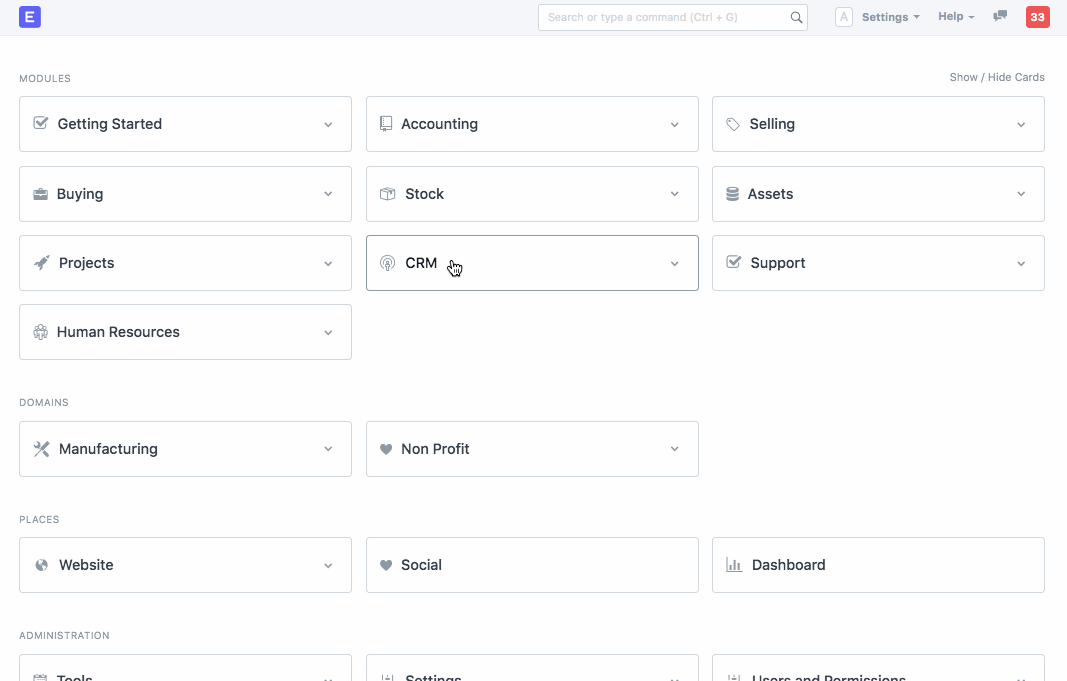Screen dimensions: 1067x681
Task: Expand the CRM module card
Action: pyautogui.click(x=673, y=263)
